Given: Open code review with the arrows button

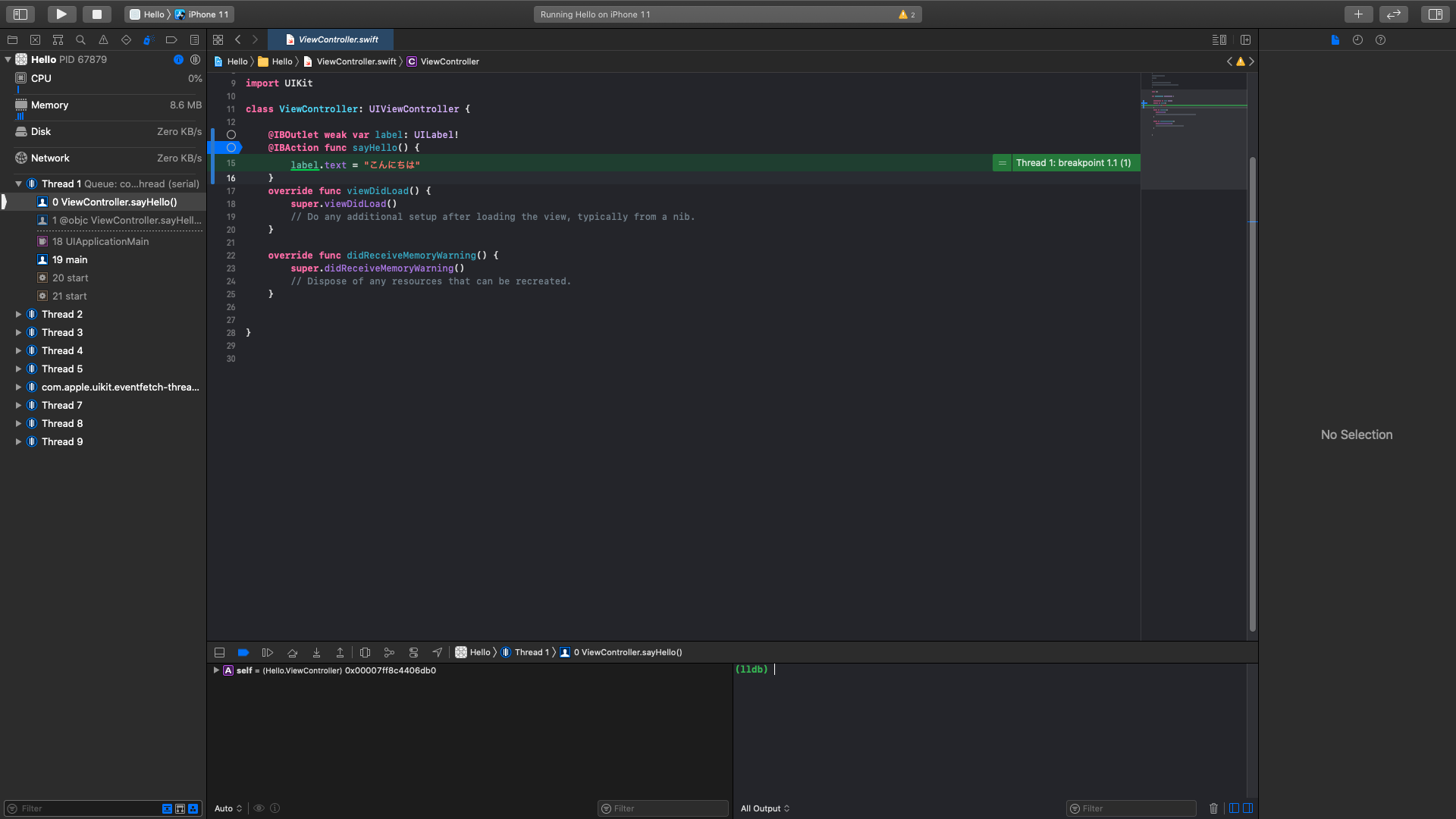Looking at the screenshot, I should coord(1394,14).
